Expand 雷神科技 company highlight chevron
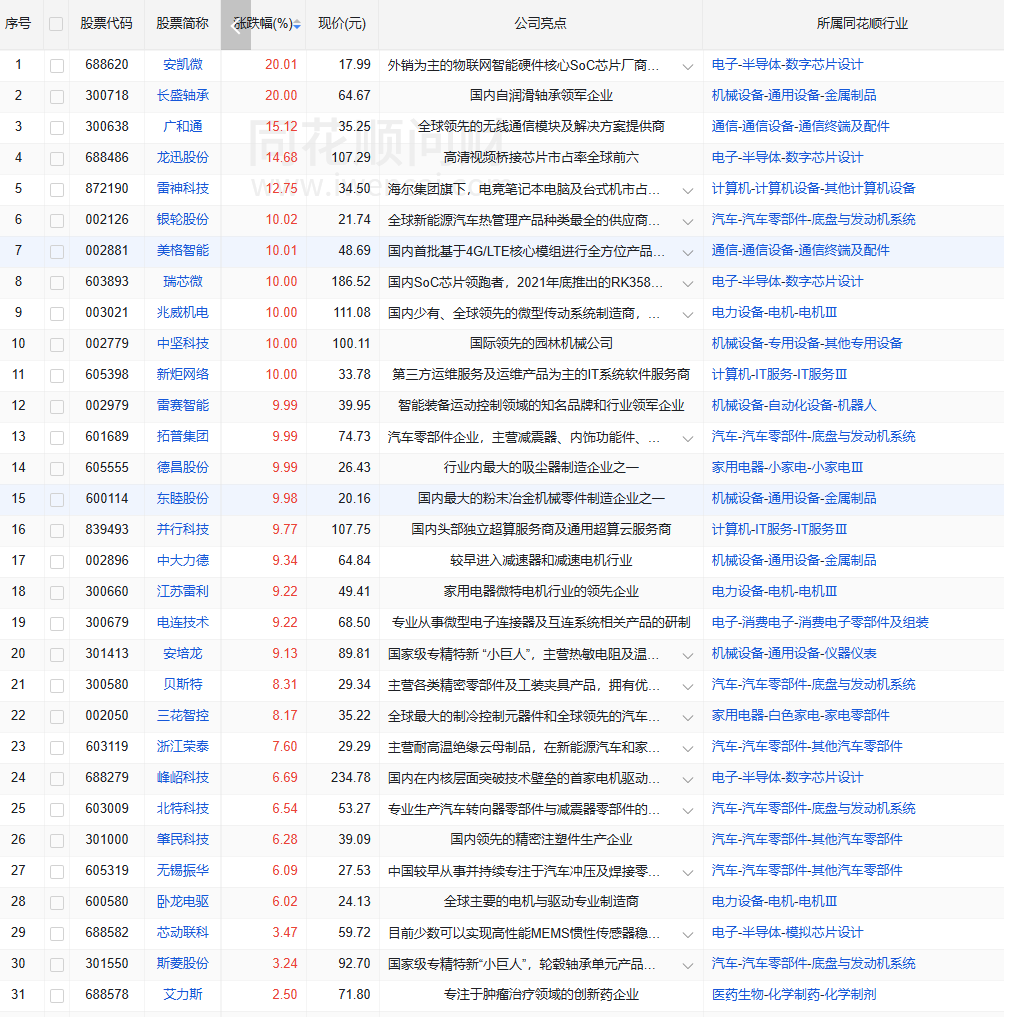Screen dimensions: 1013x1017 tap(688, 191)
